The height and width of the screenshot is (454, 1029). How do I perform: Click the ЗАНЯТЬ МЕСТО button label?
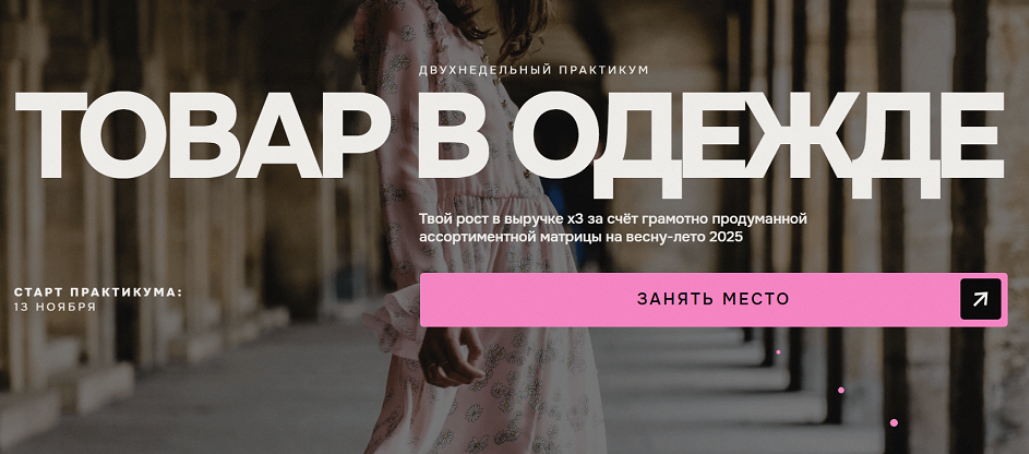pos(713,299)
